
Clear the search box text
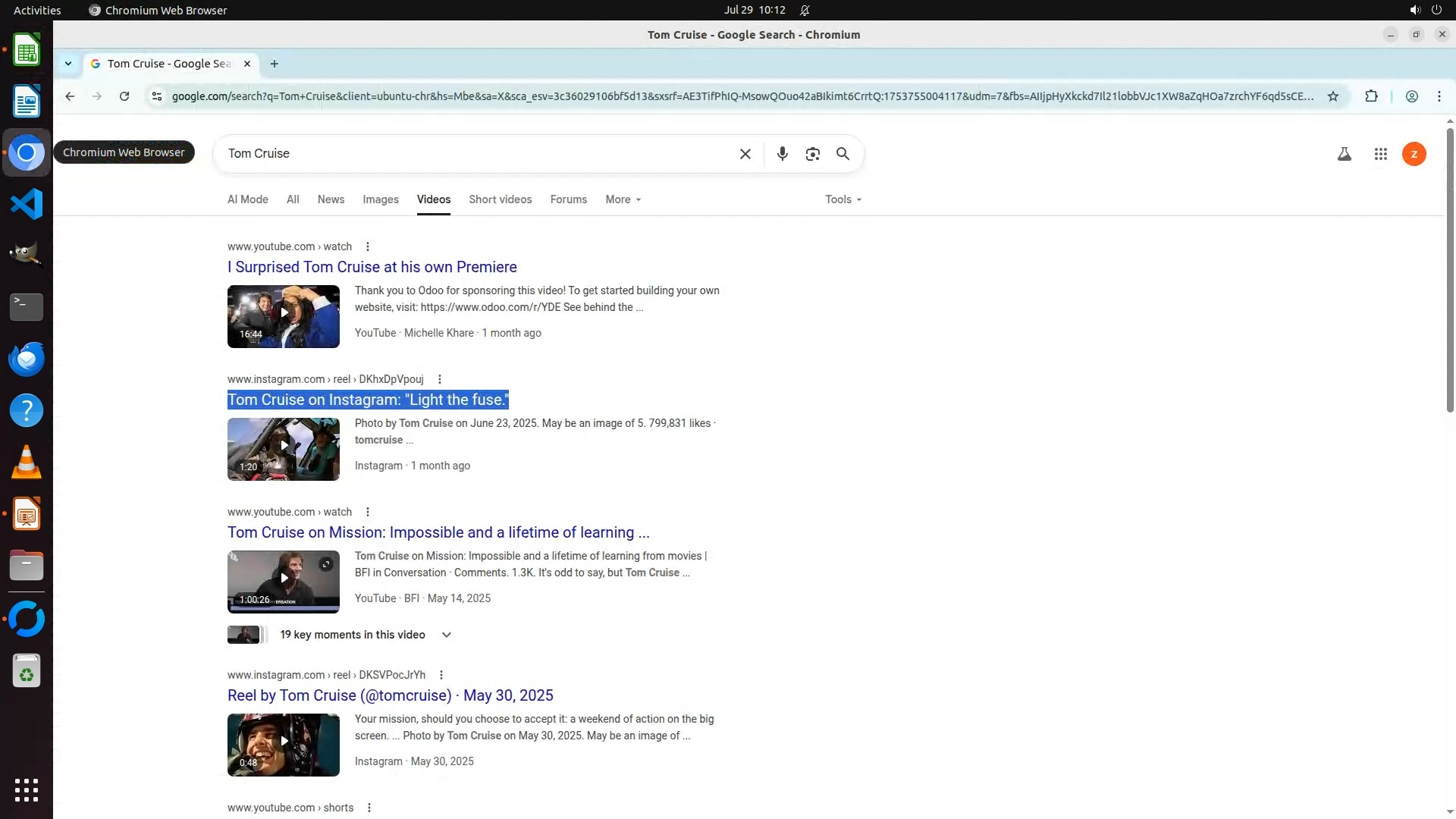point(745,154)
